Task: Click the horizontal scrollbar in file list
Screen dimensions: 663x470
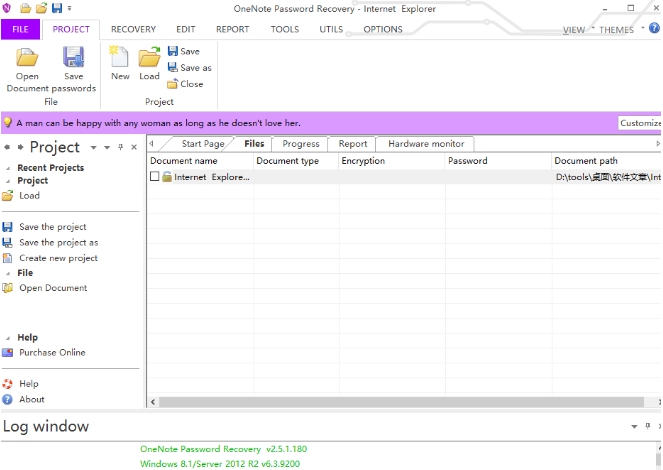Action: click(401, 402)
